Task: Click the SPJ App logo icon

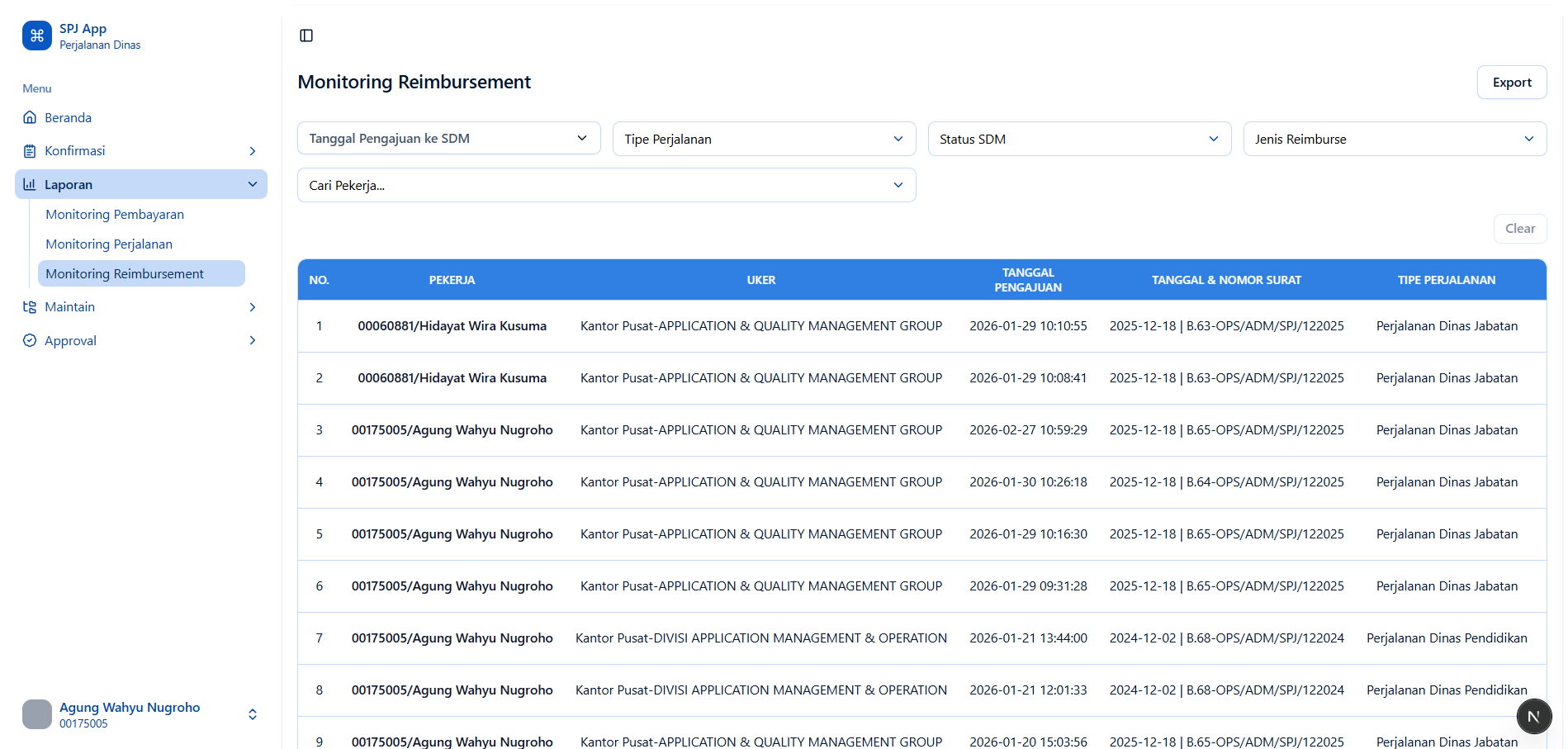Action: pos(37,36)
